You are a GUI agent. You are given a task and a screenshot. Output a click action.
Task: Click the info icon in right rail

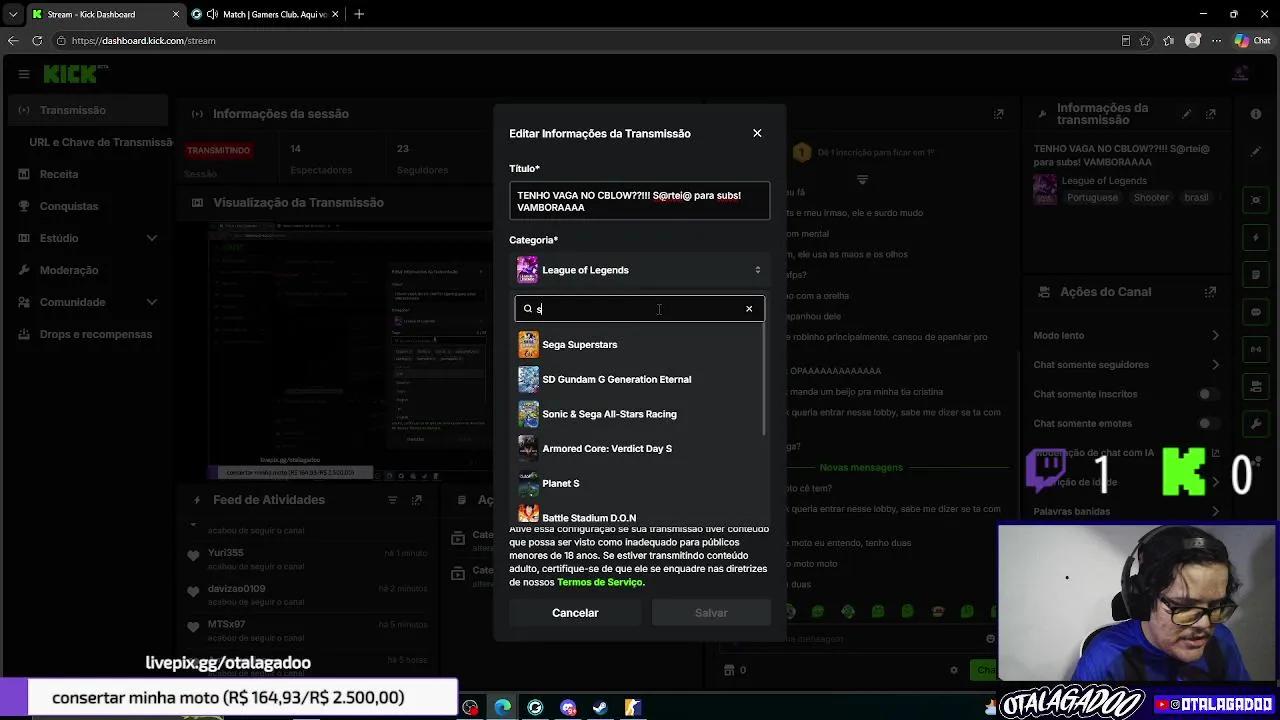pyautogui.click(x=1256, y=114)
